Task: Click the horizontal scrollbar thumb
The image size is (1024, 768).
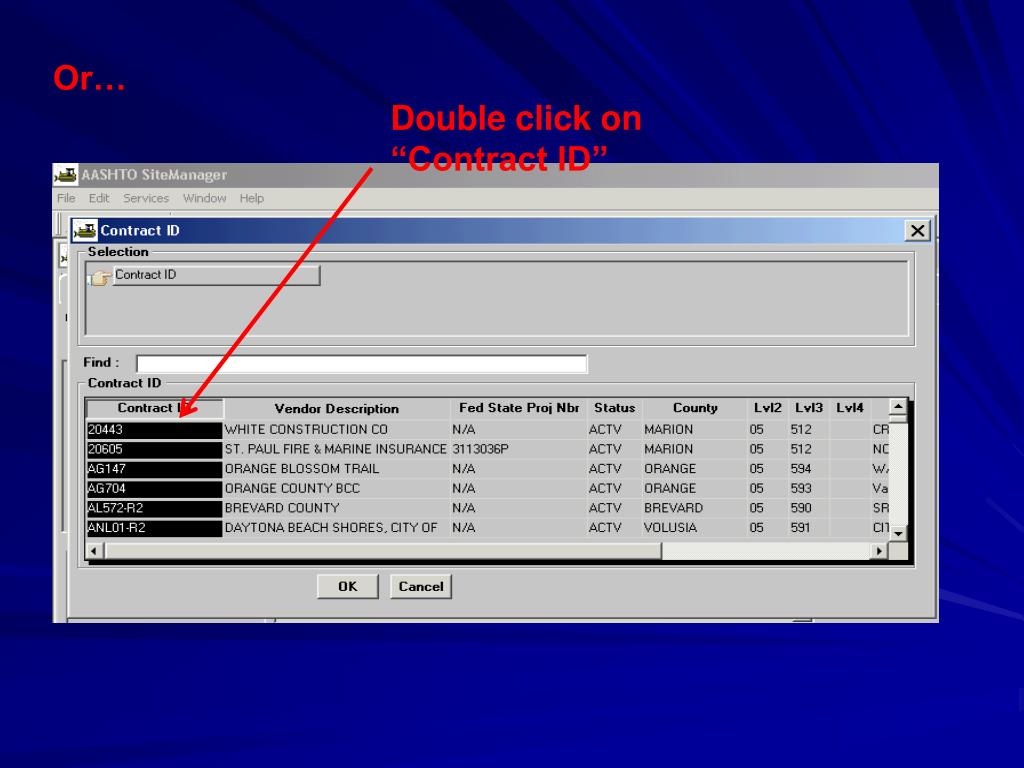Action: point(383,551)
